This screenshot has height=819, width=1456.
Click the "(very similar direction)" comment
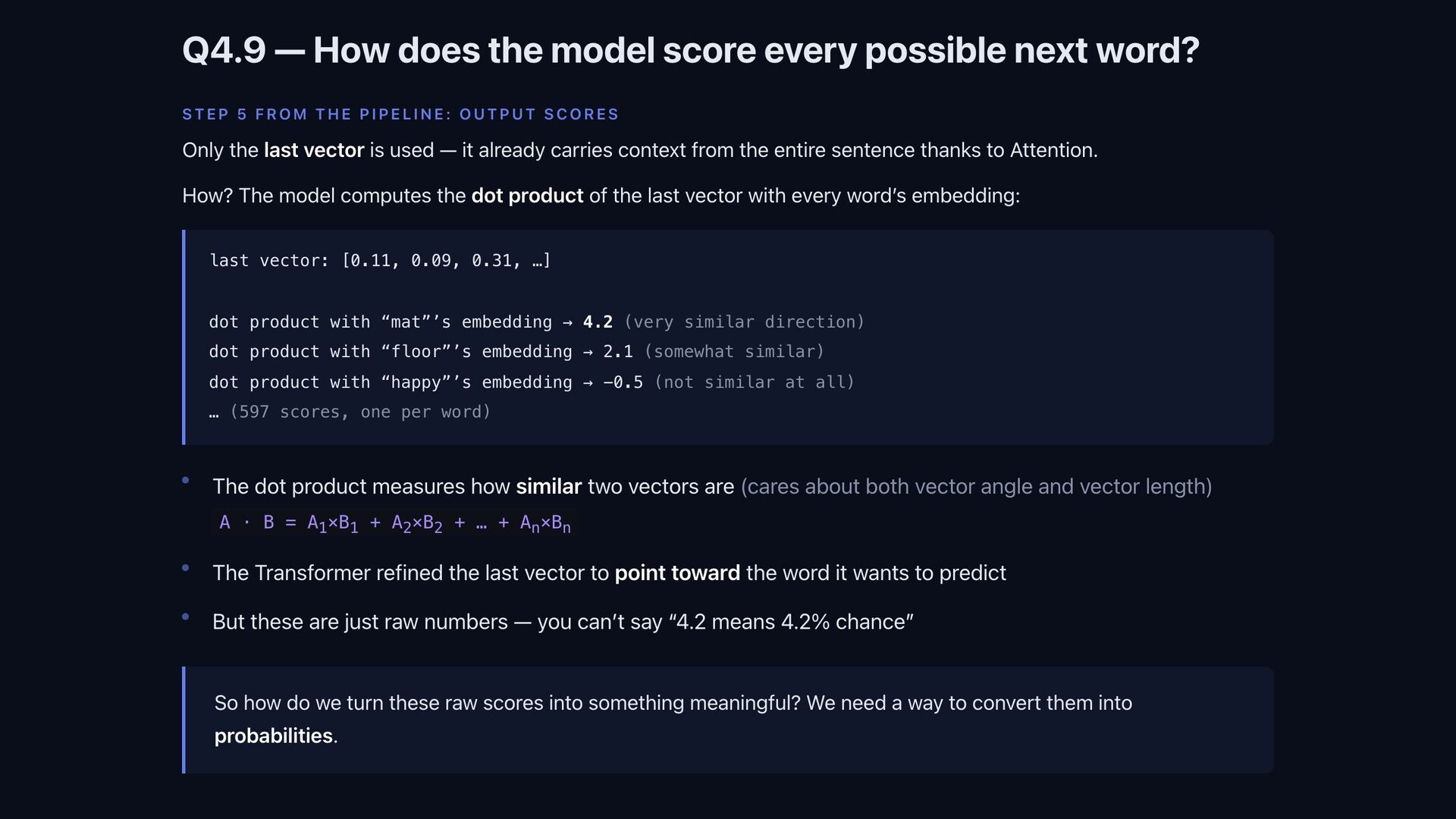click(x=743, y=322)
